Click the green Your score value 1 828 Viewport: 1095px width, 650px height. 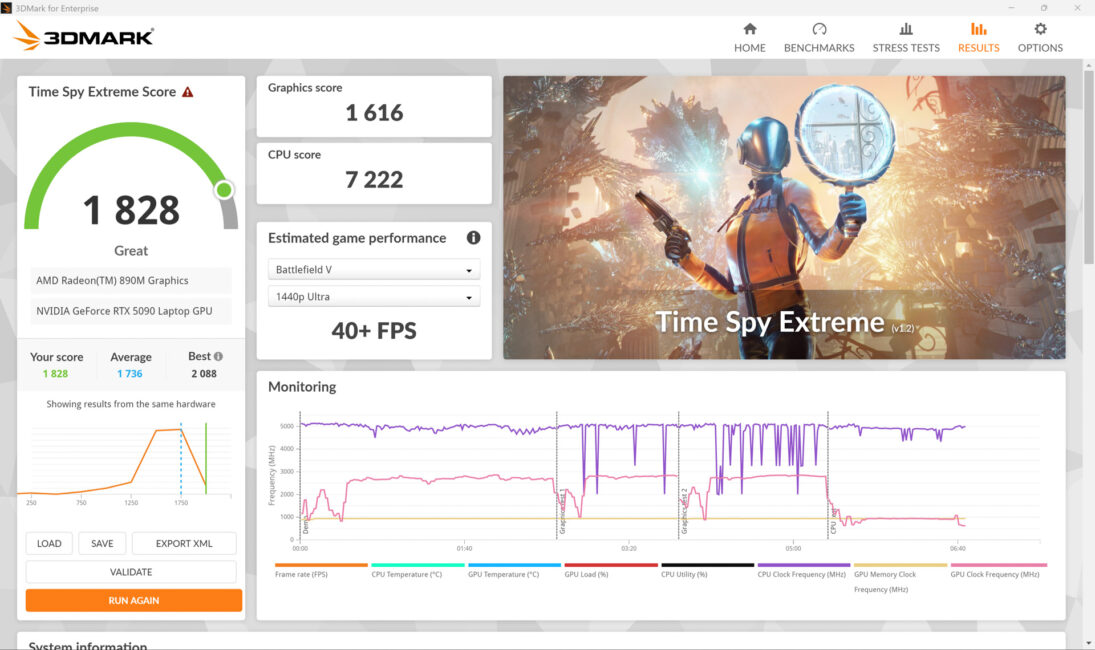55,374
